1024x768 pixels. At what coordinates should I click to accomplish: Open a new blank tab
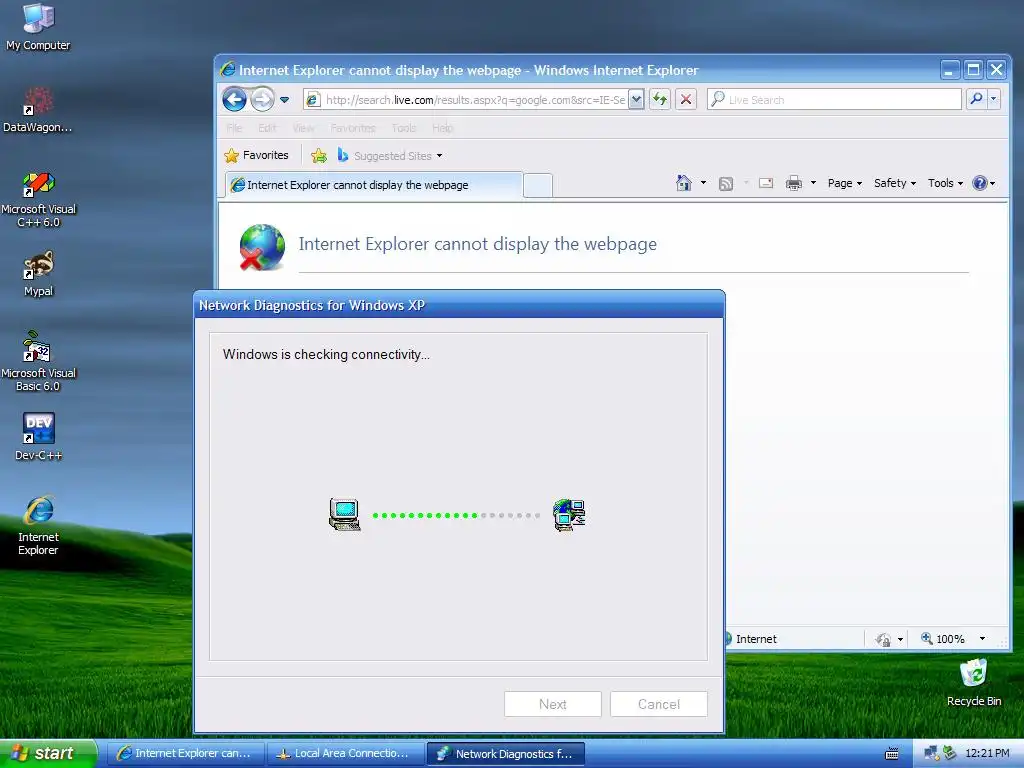click(x=537, y=185)
